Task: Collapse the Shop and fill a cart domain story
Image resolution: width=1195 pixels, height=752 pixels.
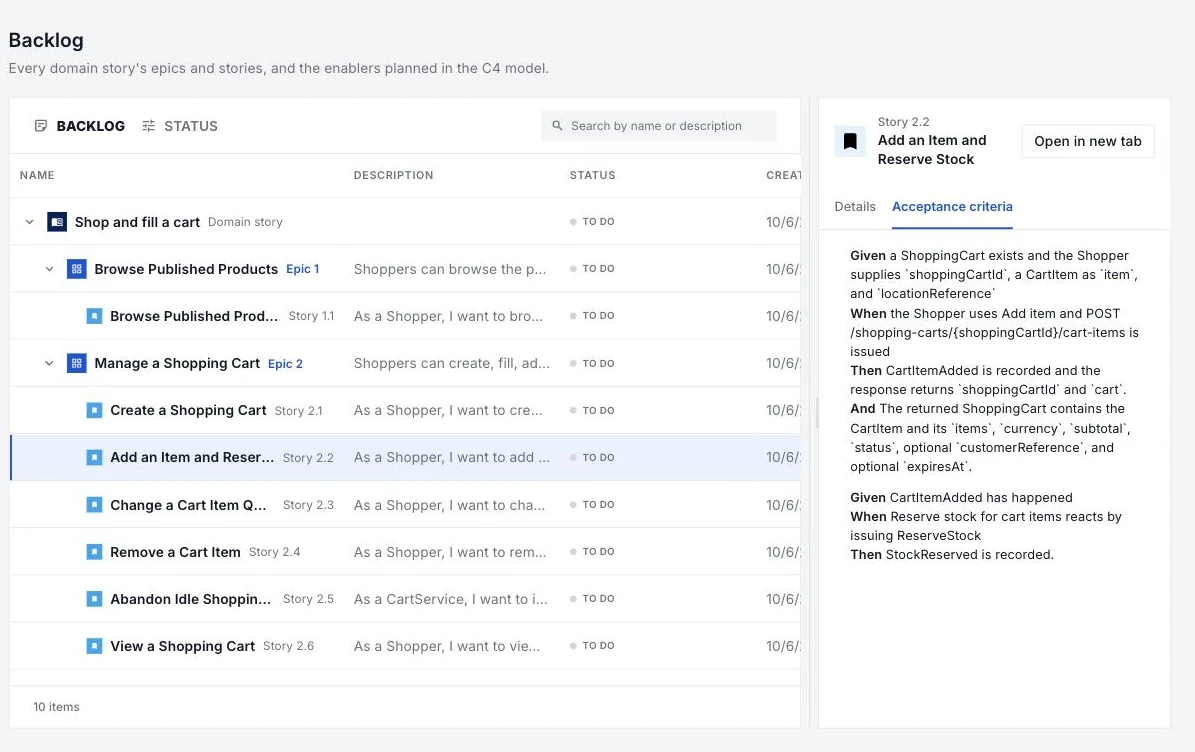Action: click(x=30, y=222)
